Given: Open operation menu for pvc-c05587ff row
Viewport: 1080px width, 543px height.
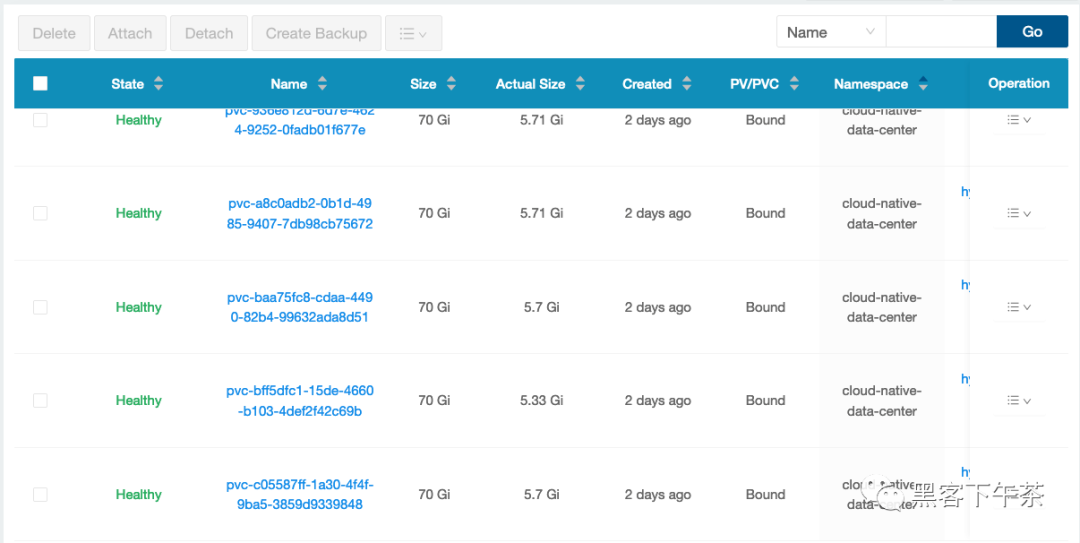Looking at the screenshot, I should click(x=1019, y=494).
